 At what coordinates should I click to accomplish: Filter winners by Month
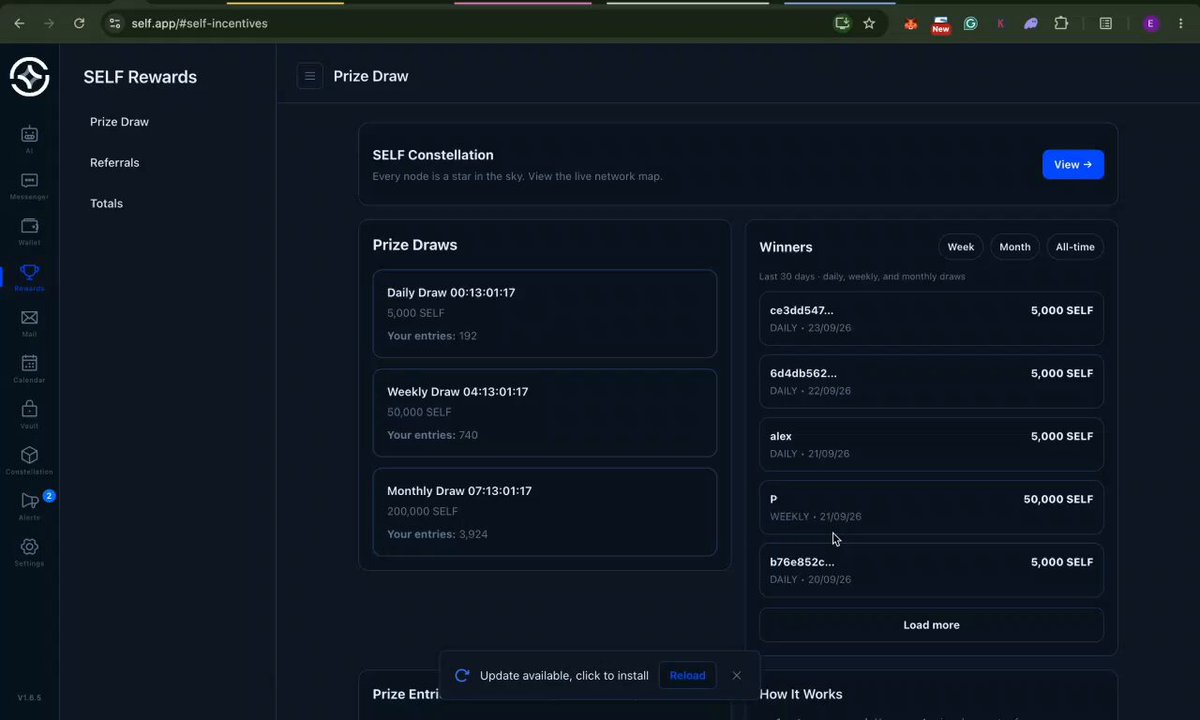1015,247
